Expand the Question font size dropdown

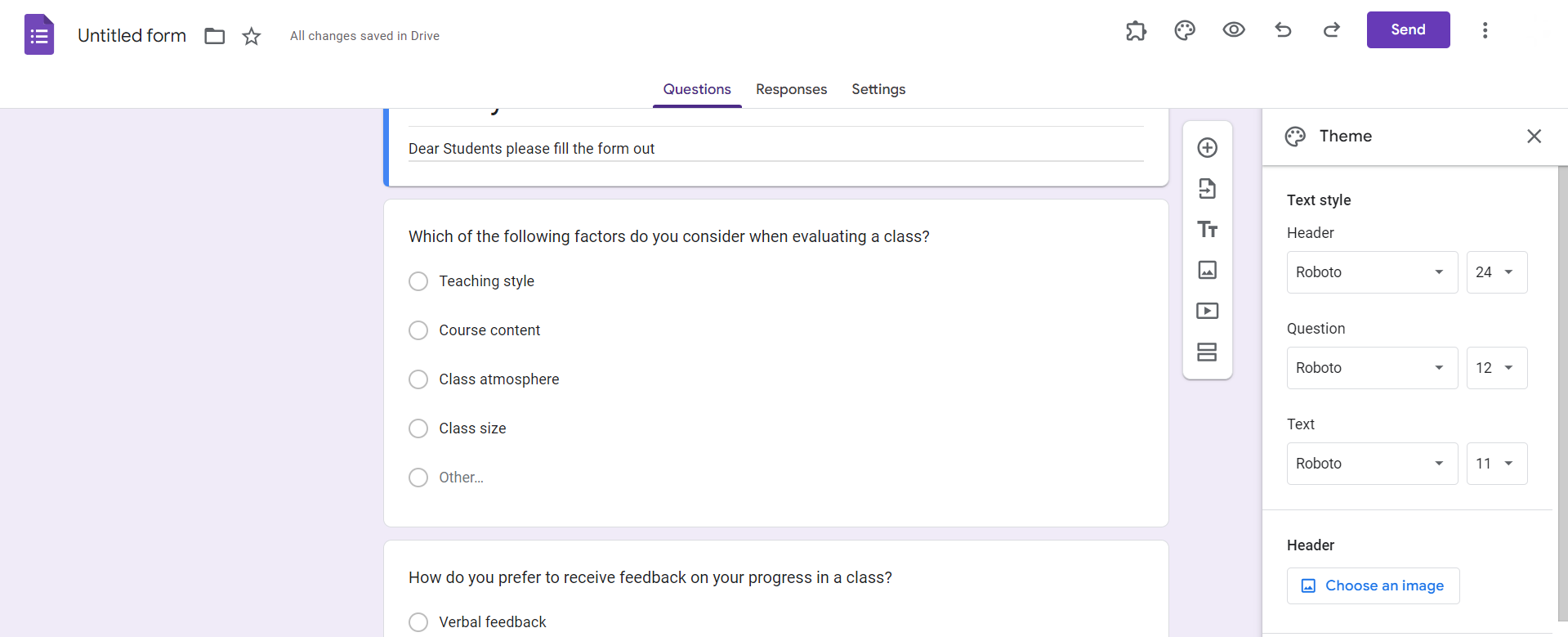pyautogui.click(x=1496, y=368)
